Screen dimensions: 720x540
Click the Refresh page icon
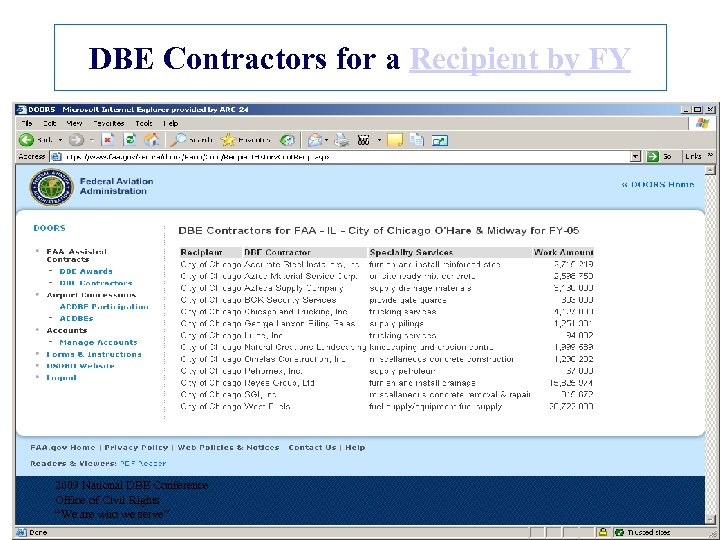130,140
